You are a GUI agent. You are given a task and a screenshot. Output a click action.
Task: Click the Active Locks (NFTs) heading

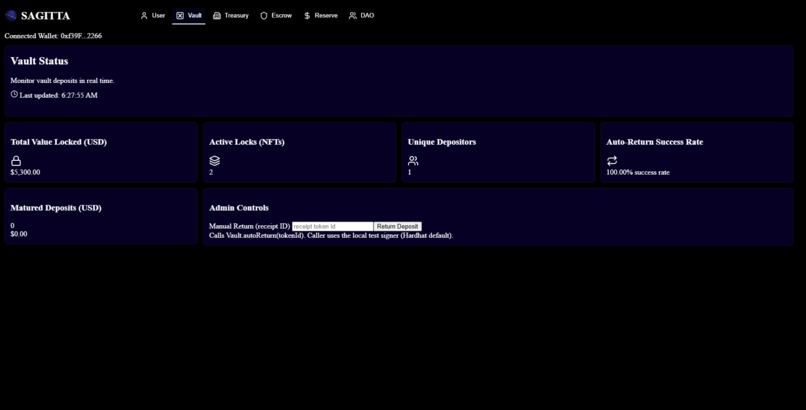pos(247,142)
